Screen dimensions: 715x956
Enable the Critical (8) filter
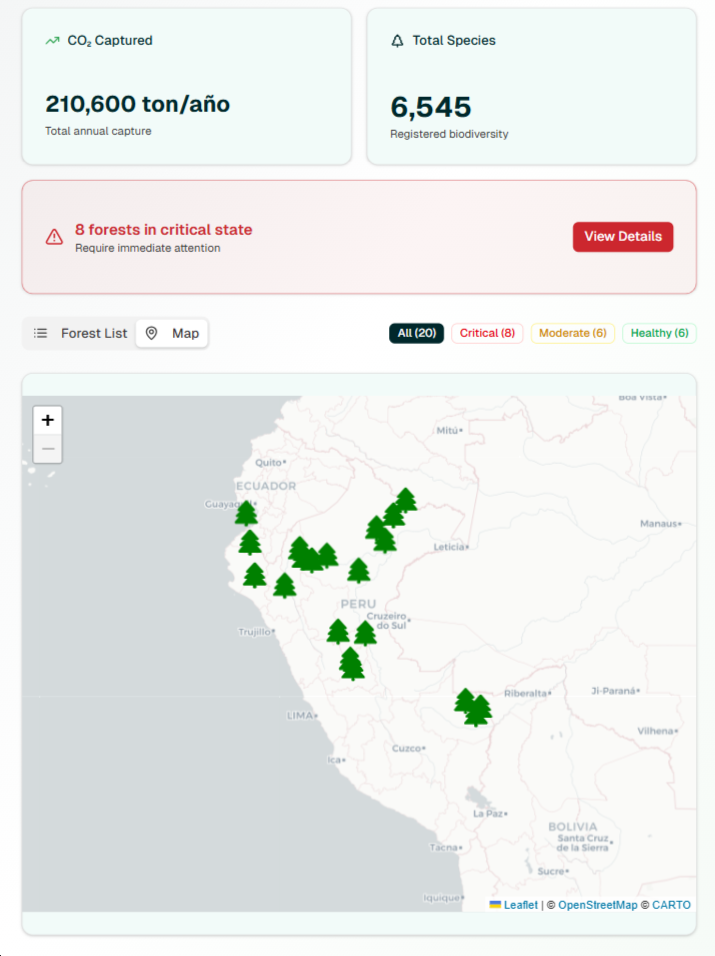coord(487,333)
